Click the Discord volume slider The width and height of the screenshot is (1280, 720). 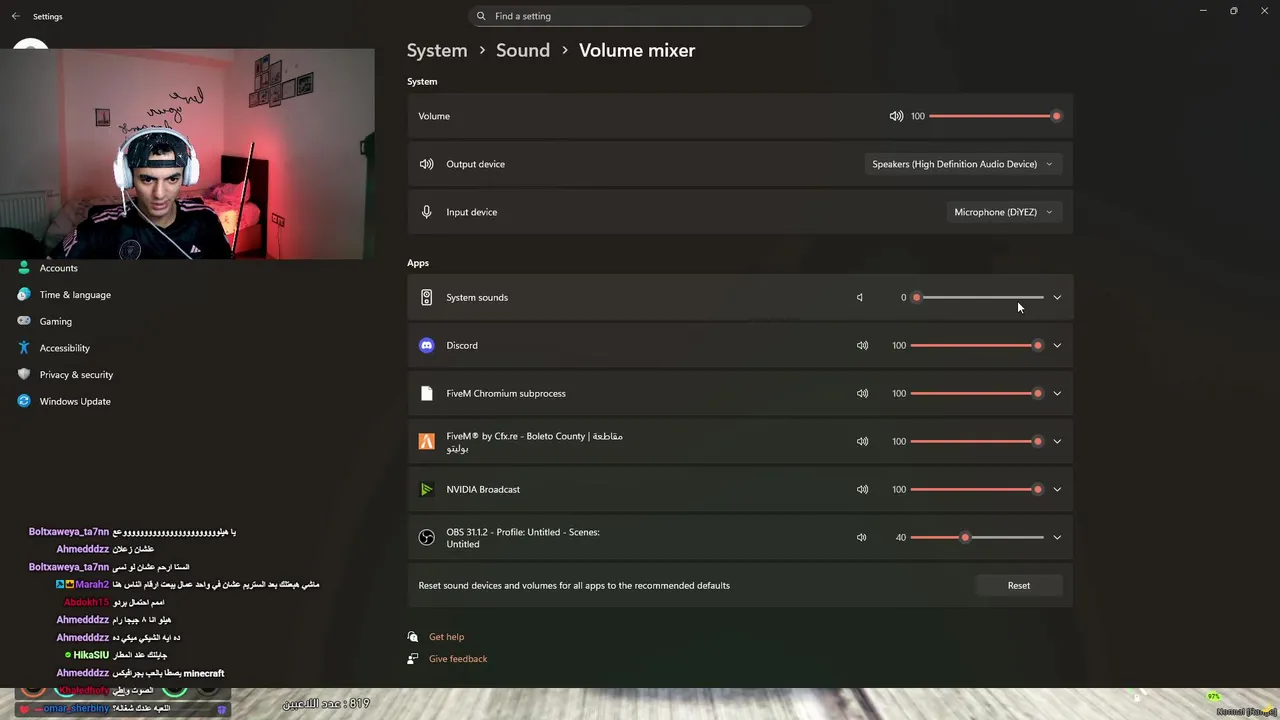[977, 345]
